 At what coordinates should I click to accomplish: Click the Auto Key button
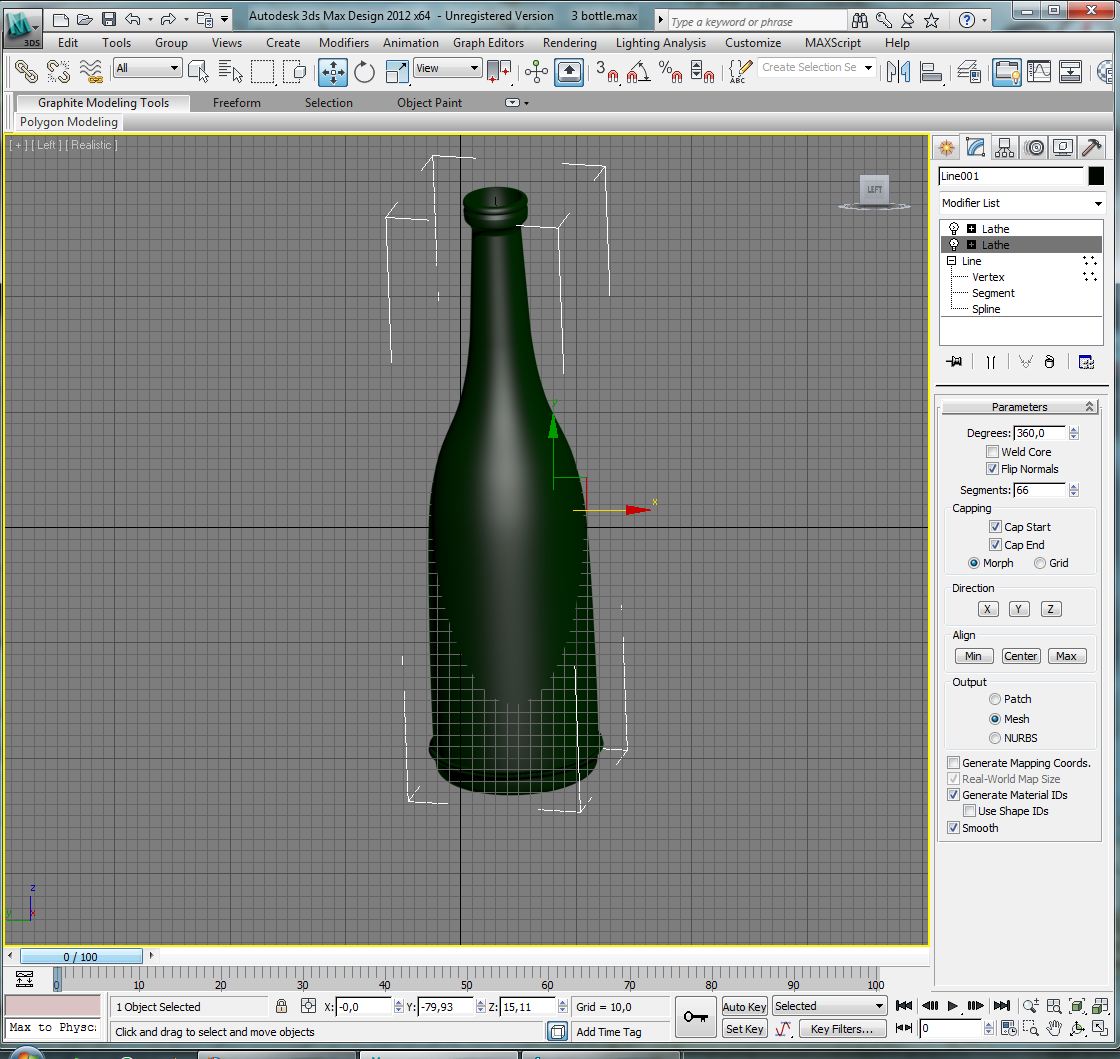(x=744, y=1007)
